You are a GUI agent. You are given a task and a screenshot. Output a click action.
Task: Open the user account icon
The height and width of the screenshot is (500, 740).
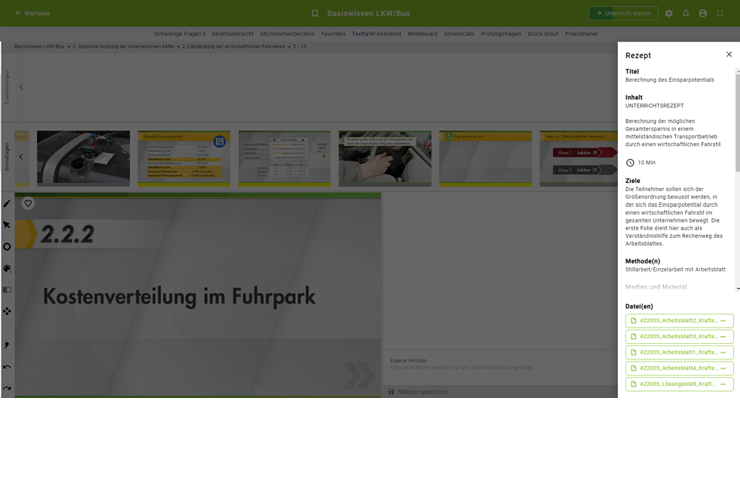pos(703,14)
